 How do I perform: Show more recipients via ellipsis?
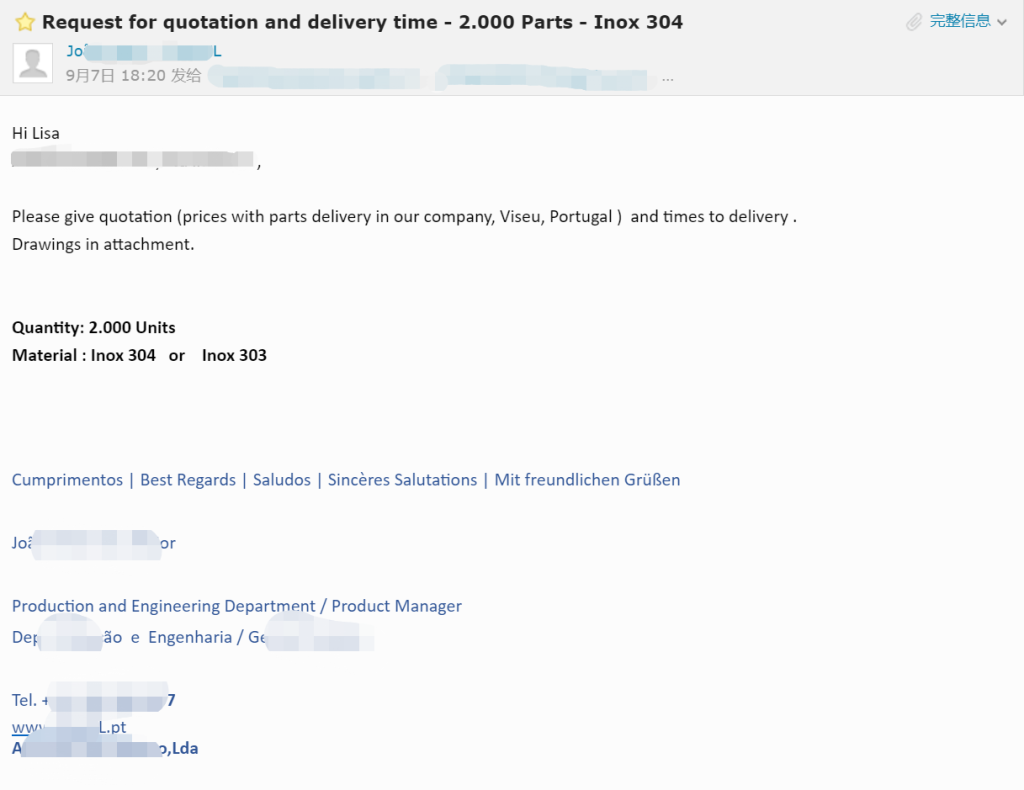(x=667, y=77)
